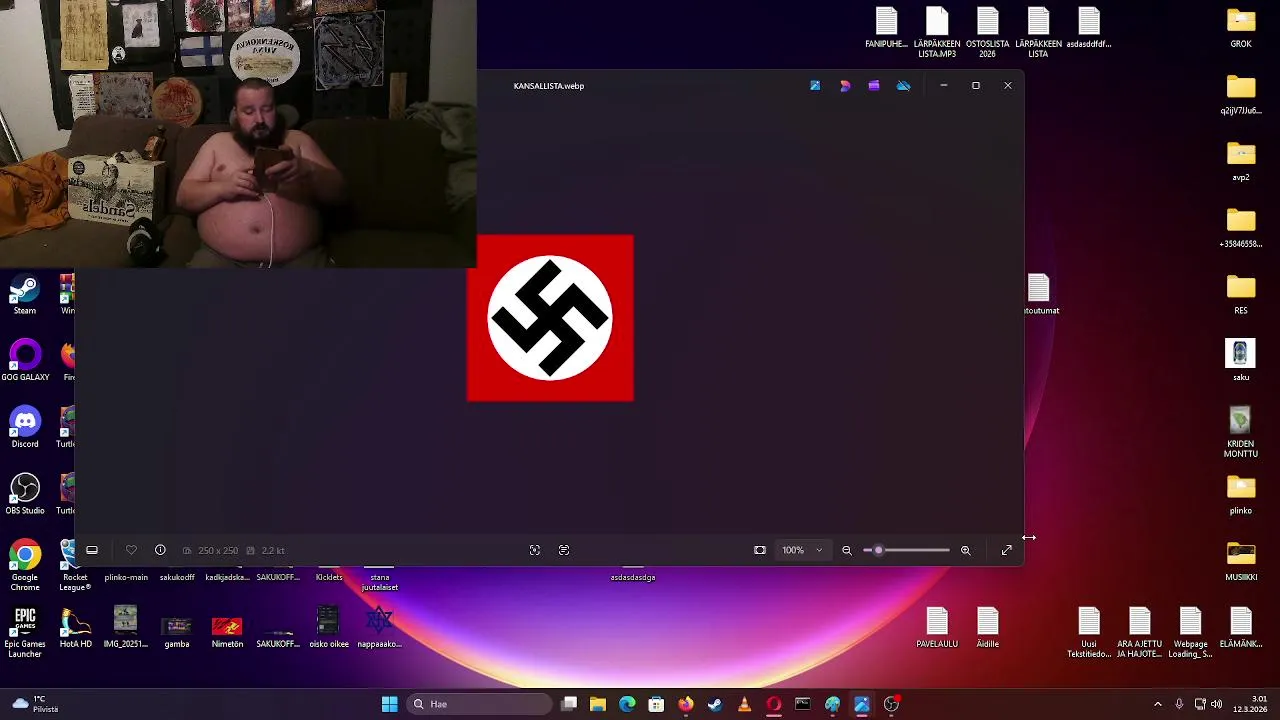
Task: Select the OSTOSLISTA 2026 text file
Action: [x=987, y=33]
